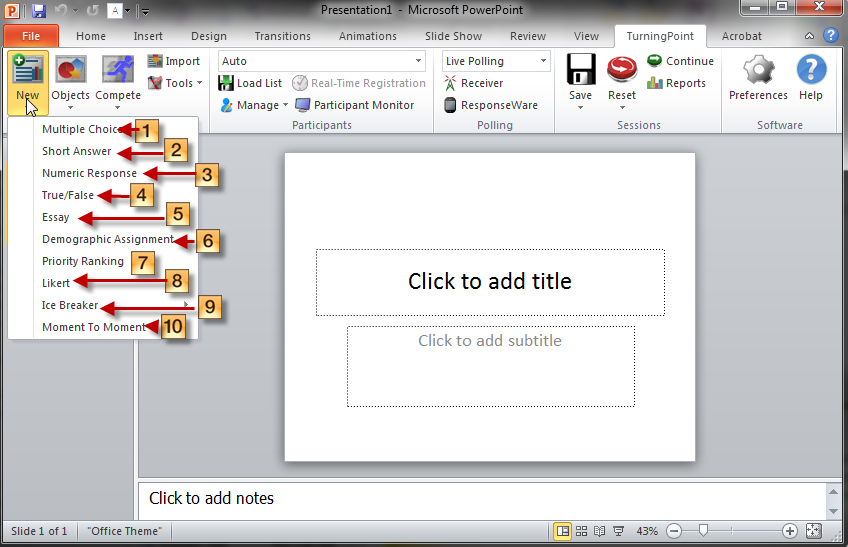This screenshot has width=848, height=547.
Task: Select Demographic Assignment entry
Action: pos(103,239)
